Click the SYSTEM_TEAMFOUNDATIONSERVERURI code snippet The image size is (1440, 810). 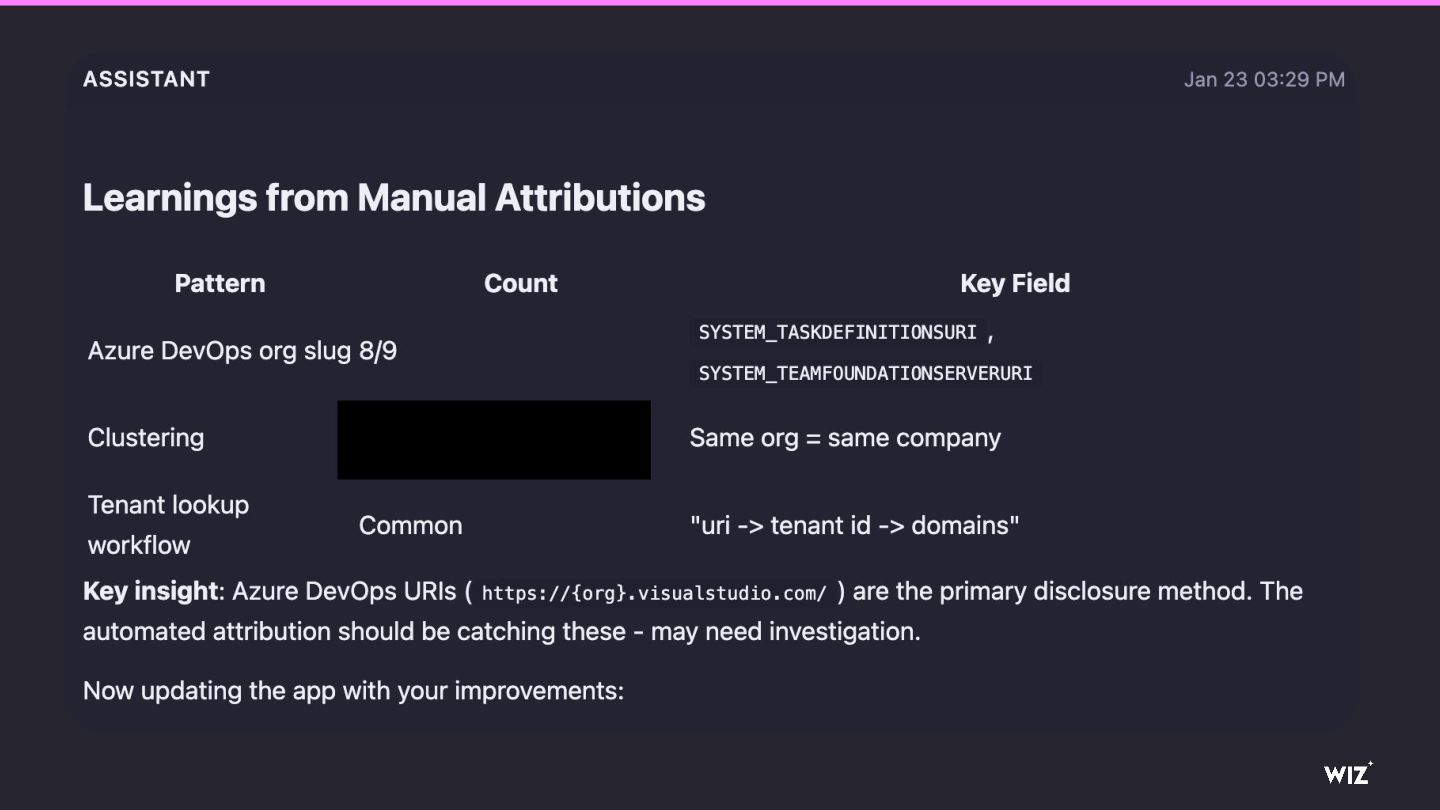tap(865, 373)
